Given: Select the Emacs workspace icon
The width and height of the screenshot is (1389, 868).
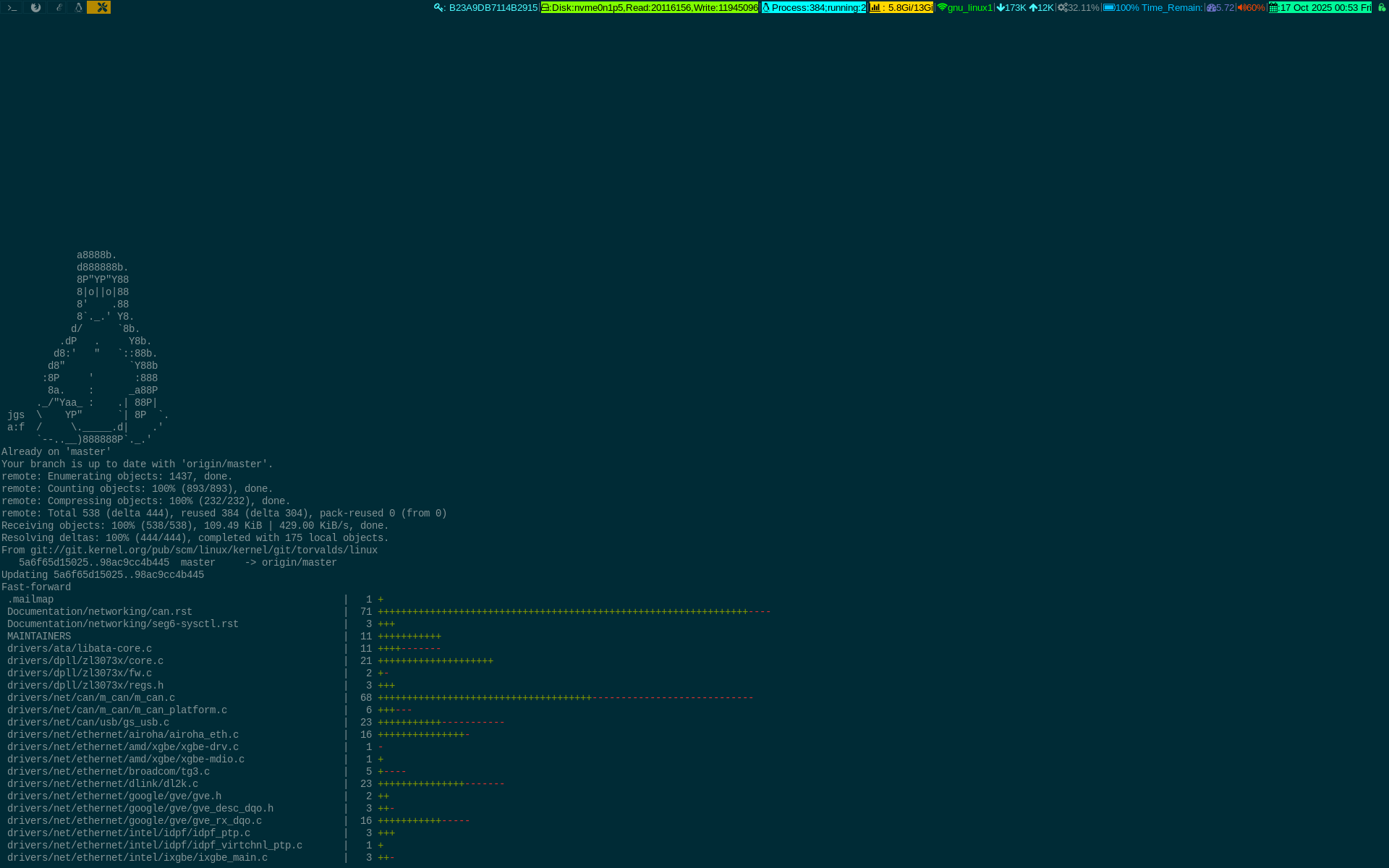Looking at the screenshot, I should click(x=59, y=7).
